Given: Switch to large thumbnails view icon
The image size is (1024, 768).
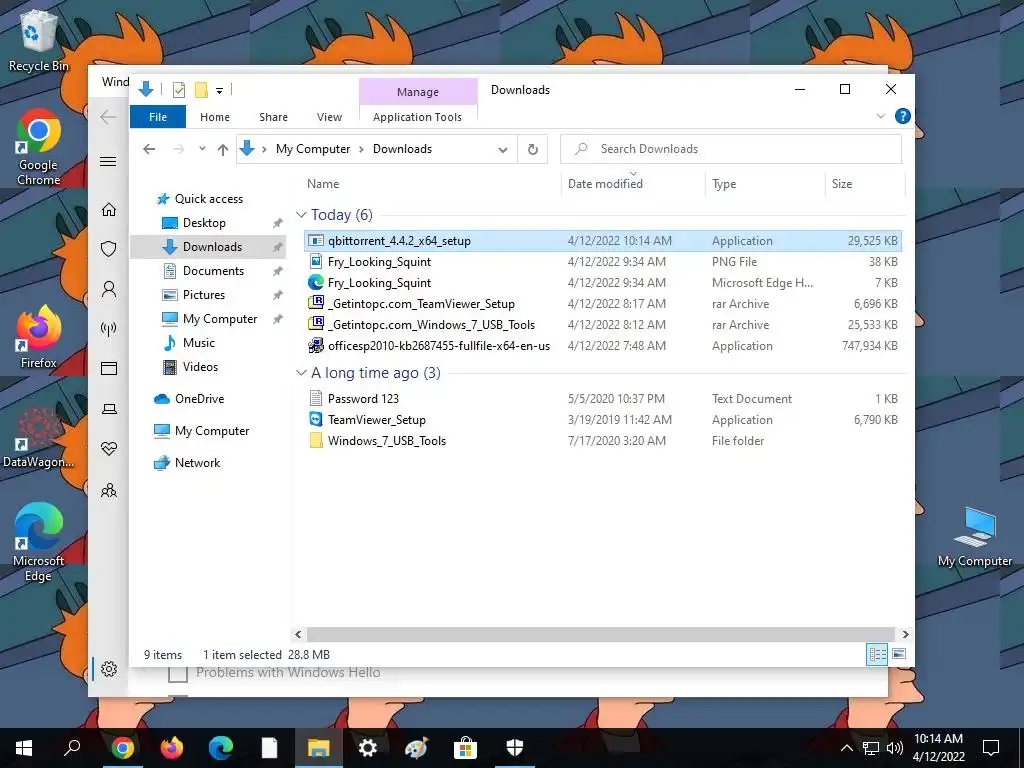Looking at the screenshot, I should [899, 654].
